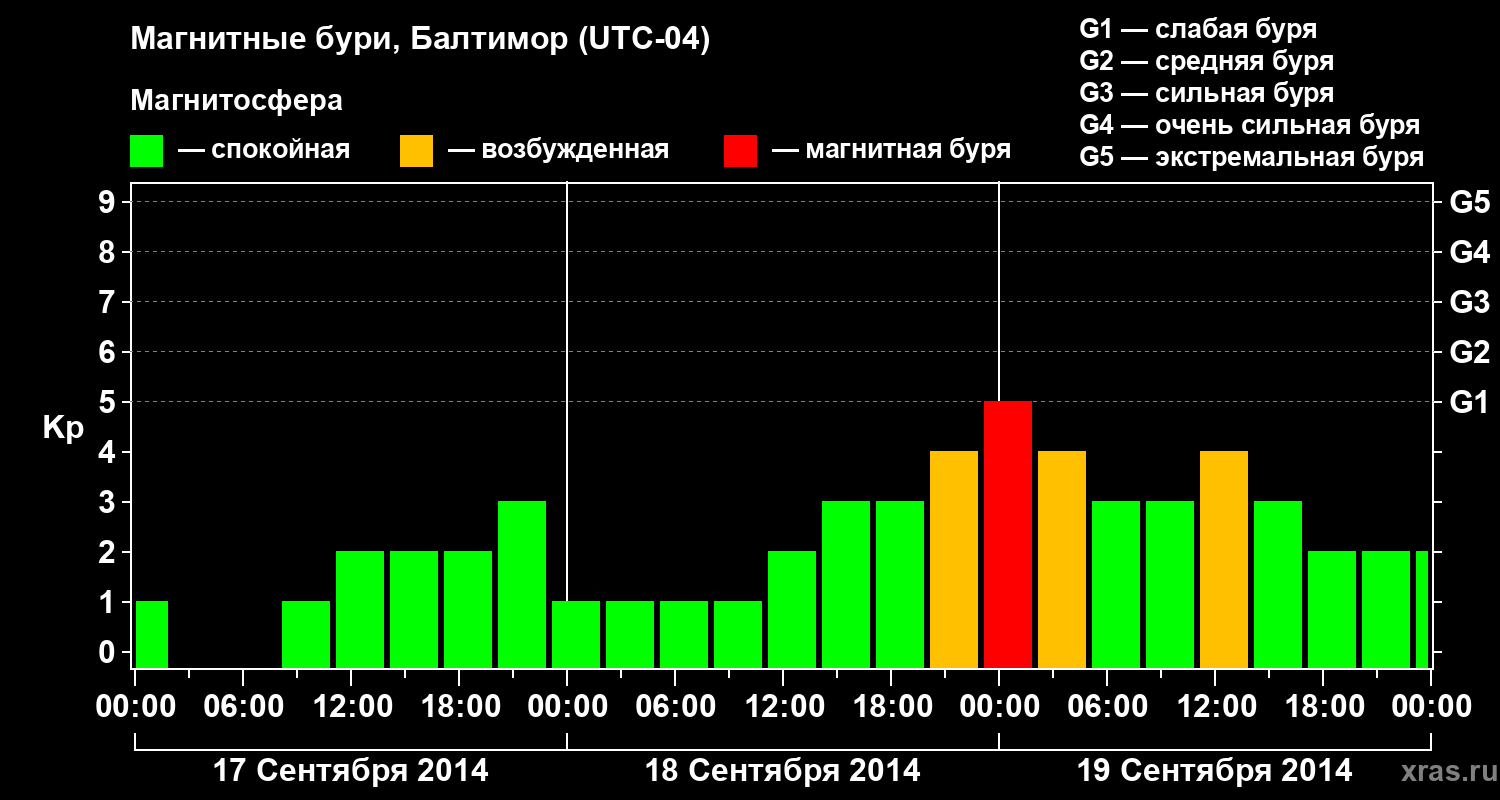Click the '17 Сентября 2014' date label
Image resolution: width=1500 pixels, height=800 pixels.
pyautogui.click(x=351, y=771)
